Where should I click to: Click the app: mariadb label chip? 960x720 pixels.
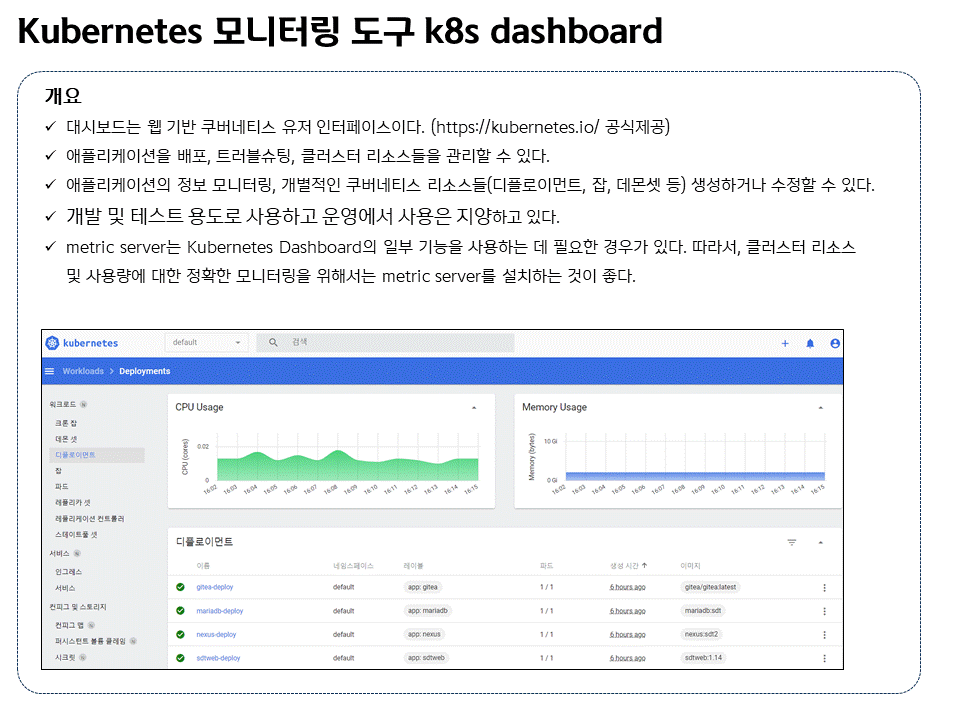pos(428,610)
